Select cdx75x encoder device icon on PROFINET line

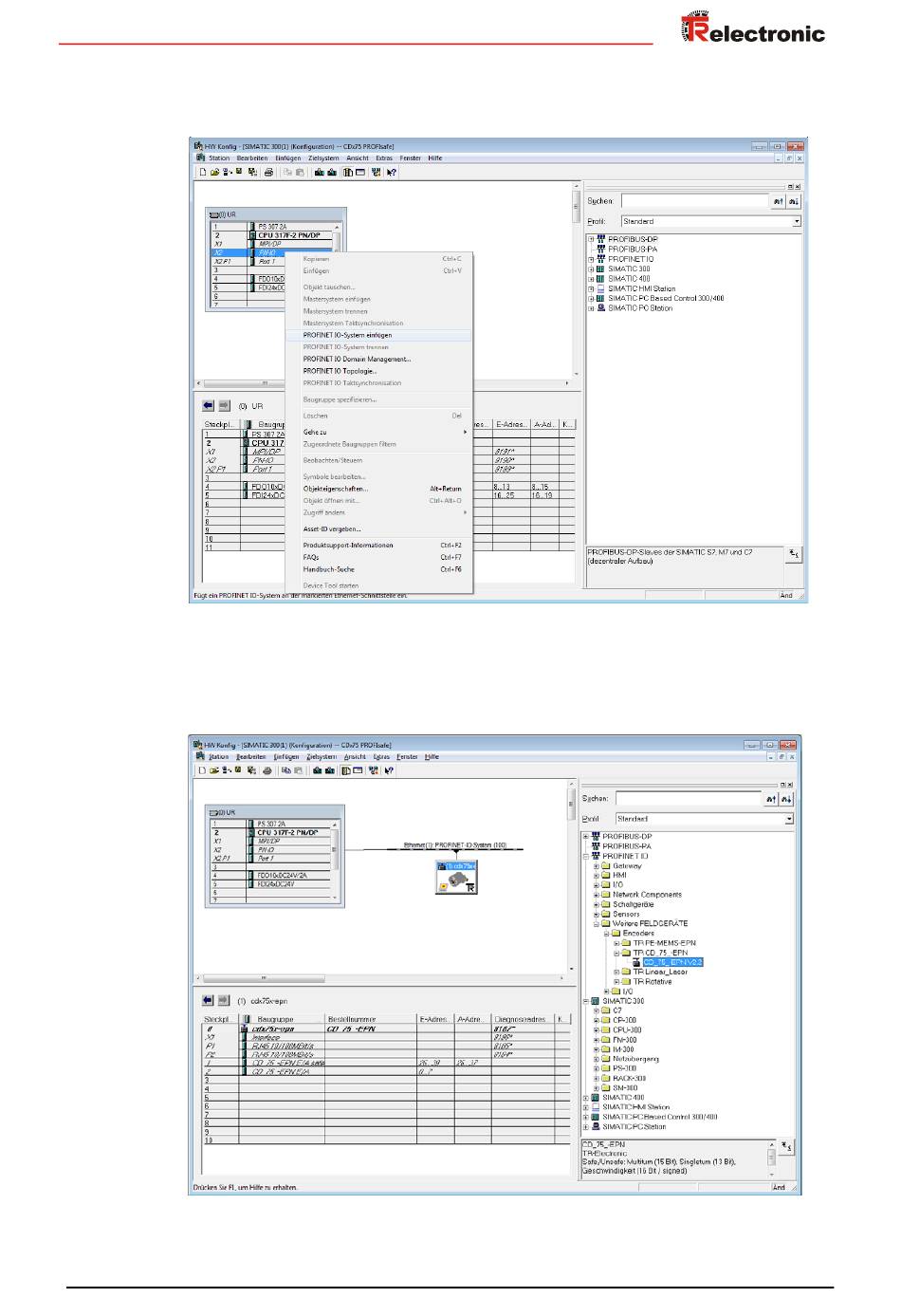456,878
